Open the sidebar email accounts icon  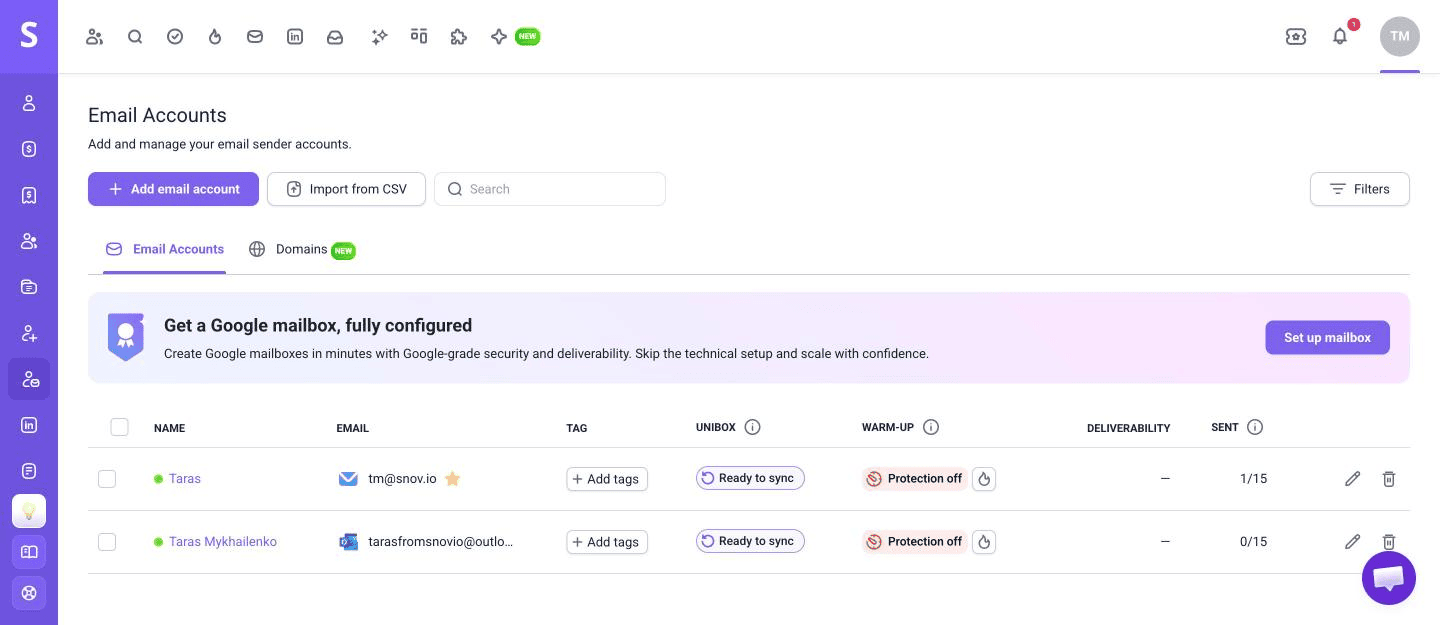click(29, 379)
